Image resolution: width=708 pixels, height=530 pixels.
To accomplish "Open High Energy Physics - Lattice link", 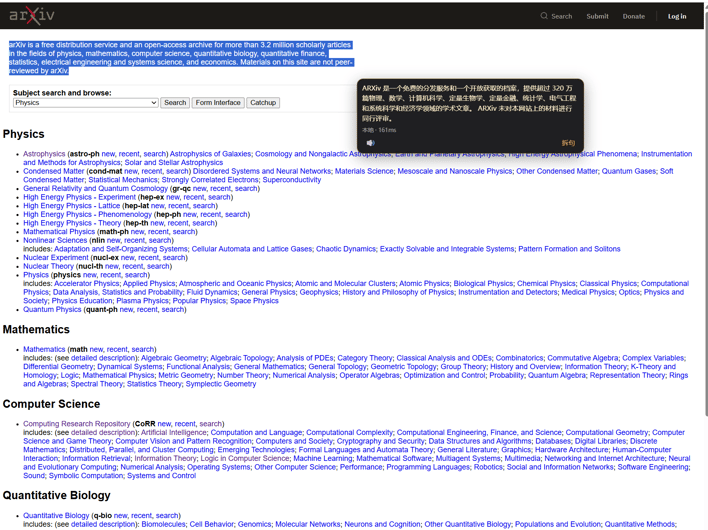I will (x=72, y=205).
